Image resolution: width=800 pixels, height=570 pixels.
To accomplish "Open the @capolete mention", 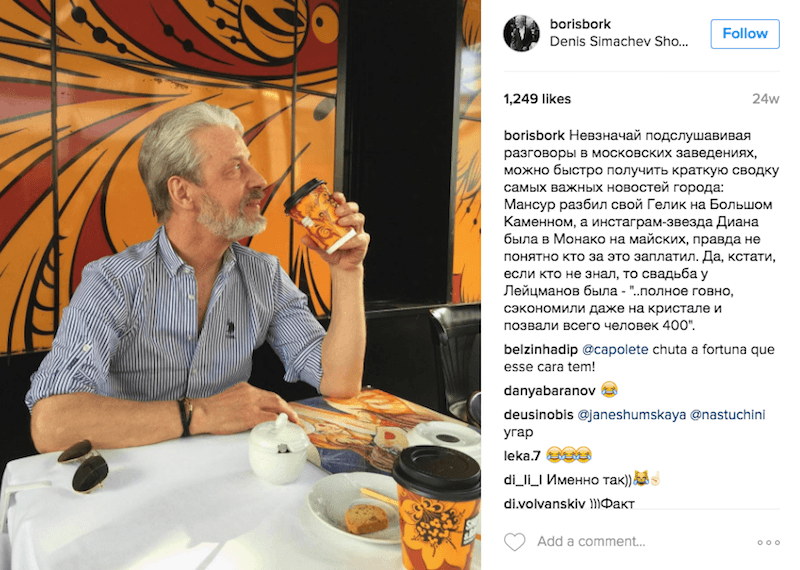I will [615, 350].
